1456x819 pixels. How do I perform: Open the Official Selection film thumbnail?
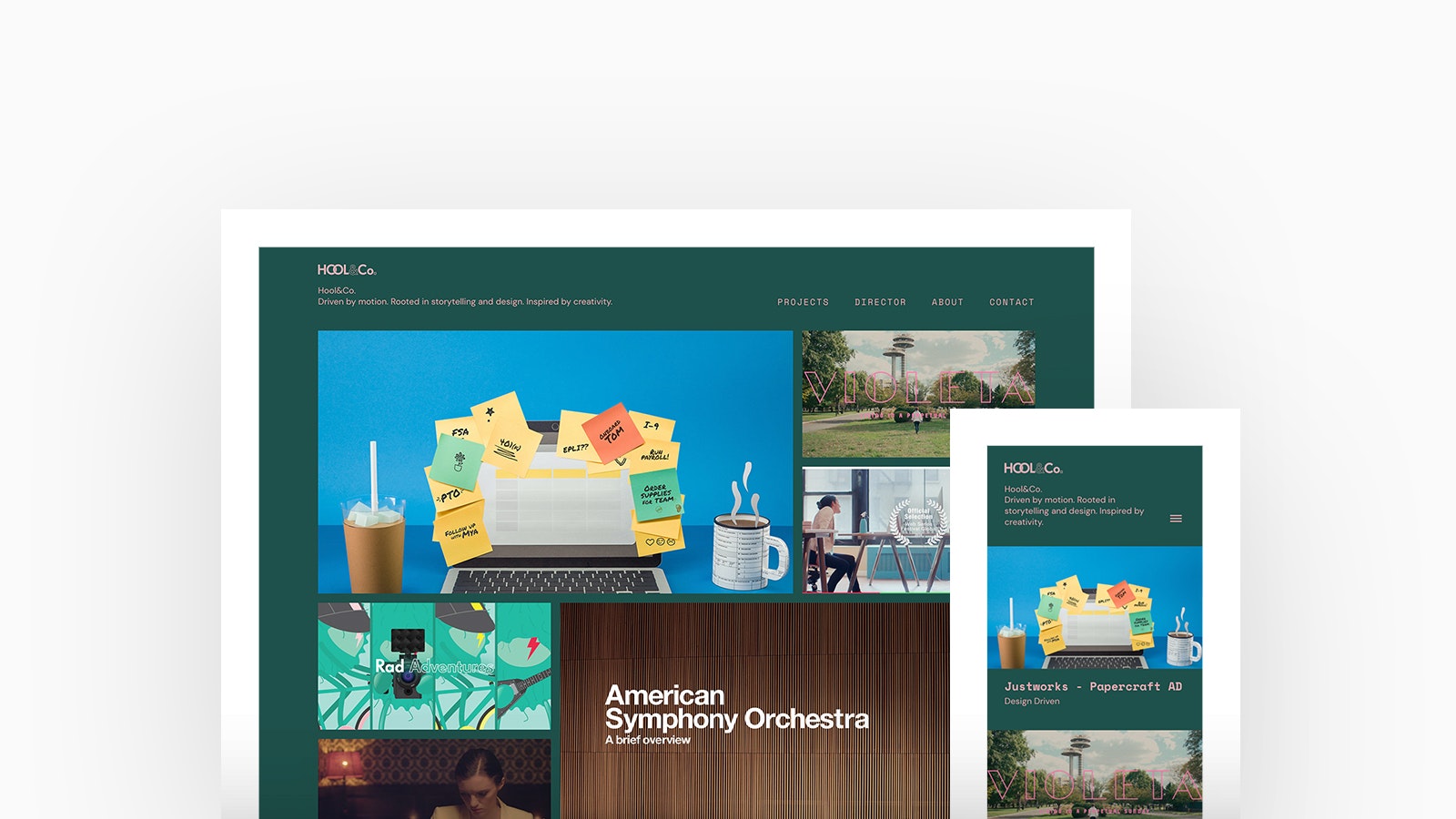875,531
